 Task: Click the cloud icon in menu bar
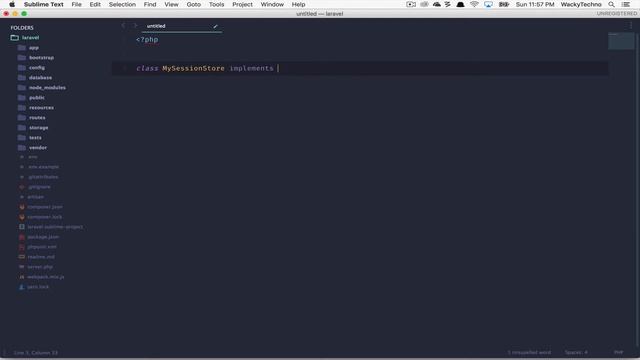(437, 4)
